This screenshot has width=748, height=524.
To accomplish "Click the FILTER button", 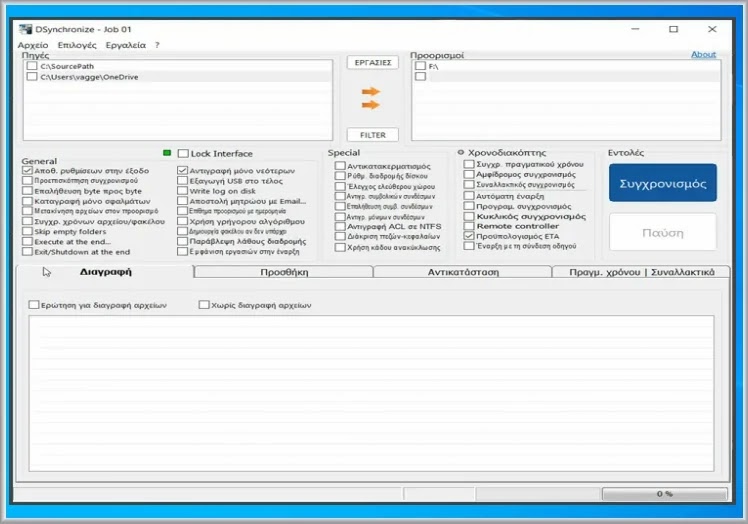I will [373, 135].
